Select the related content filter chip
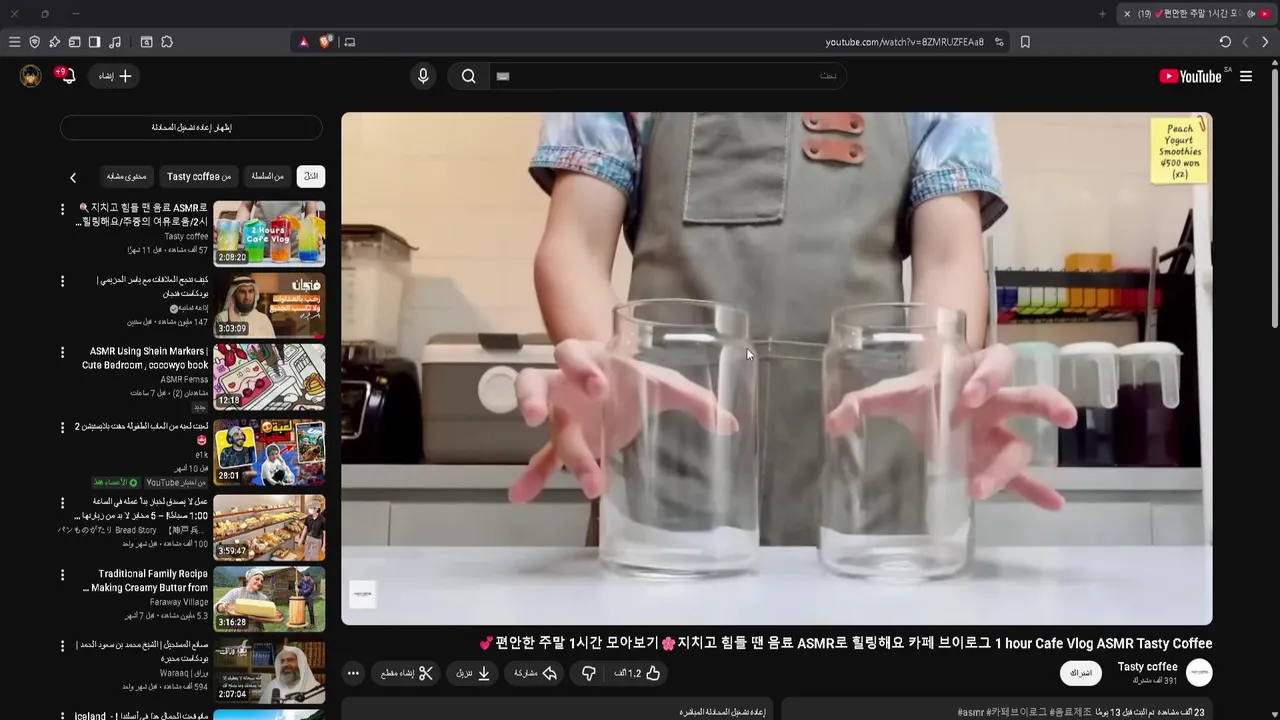This screenshot has height=720, width=1280. coord(127,176)
